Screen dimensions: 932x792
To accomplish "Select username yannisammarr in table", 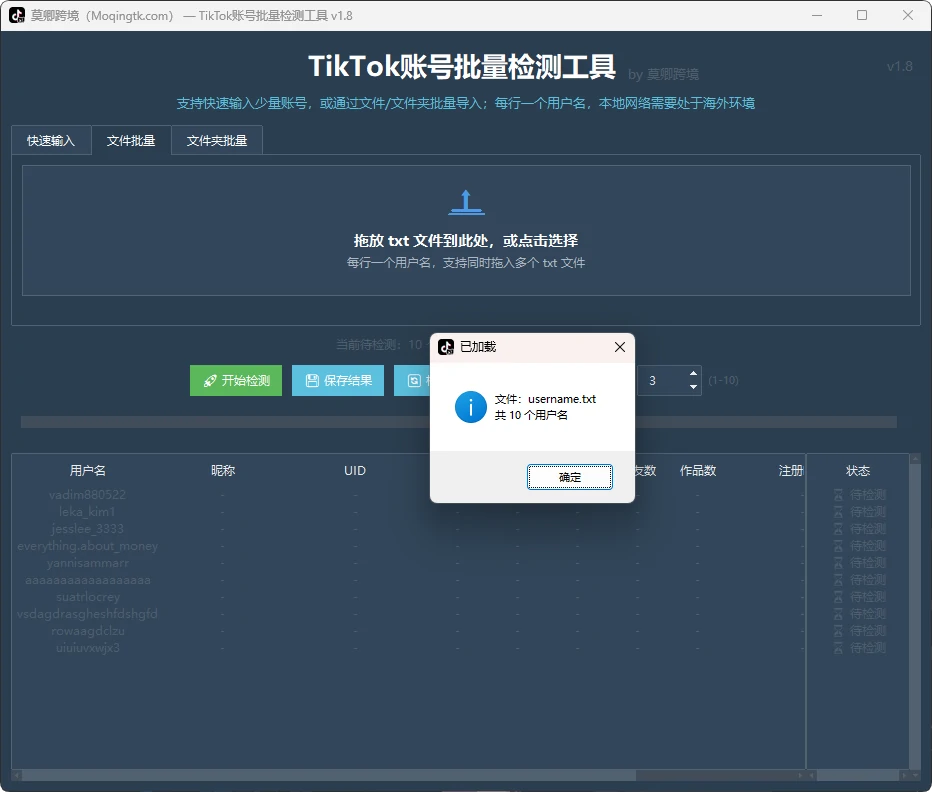I will pos(87,562).
